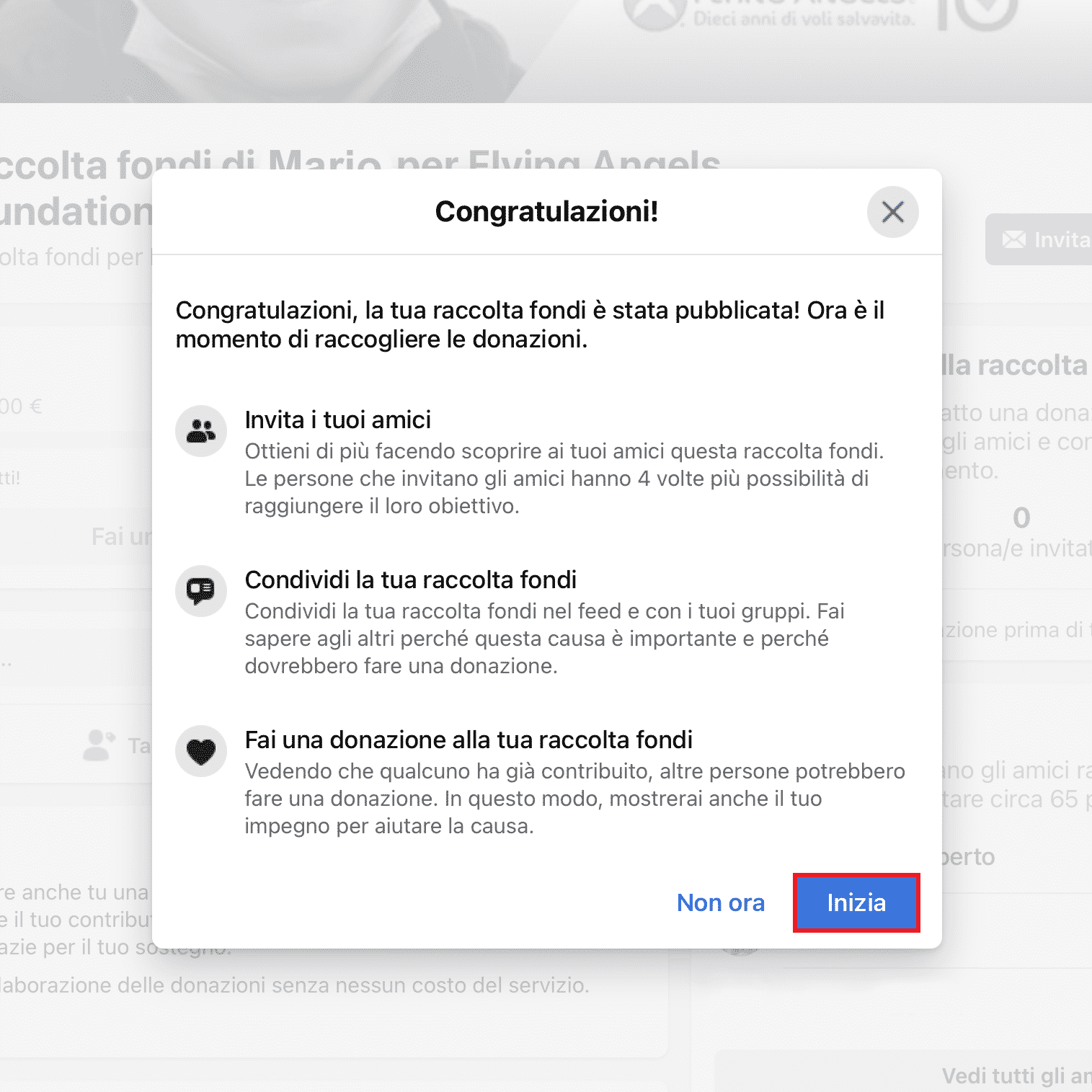Close the Congratulazioni dialog with the X

tap(892, 212)
